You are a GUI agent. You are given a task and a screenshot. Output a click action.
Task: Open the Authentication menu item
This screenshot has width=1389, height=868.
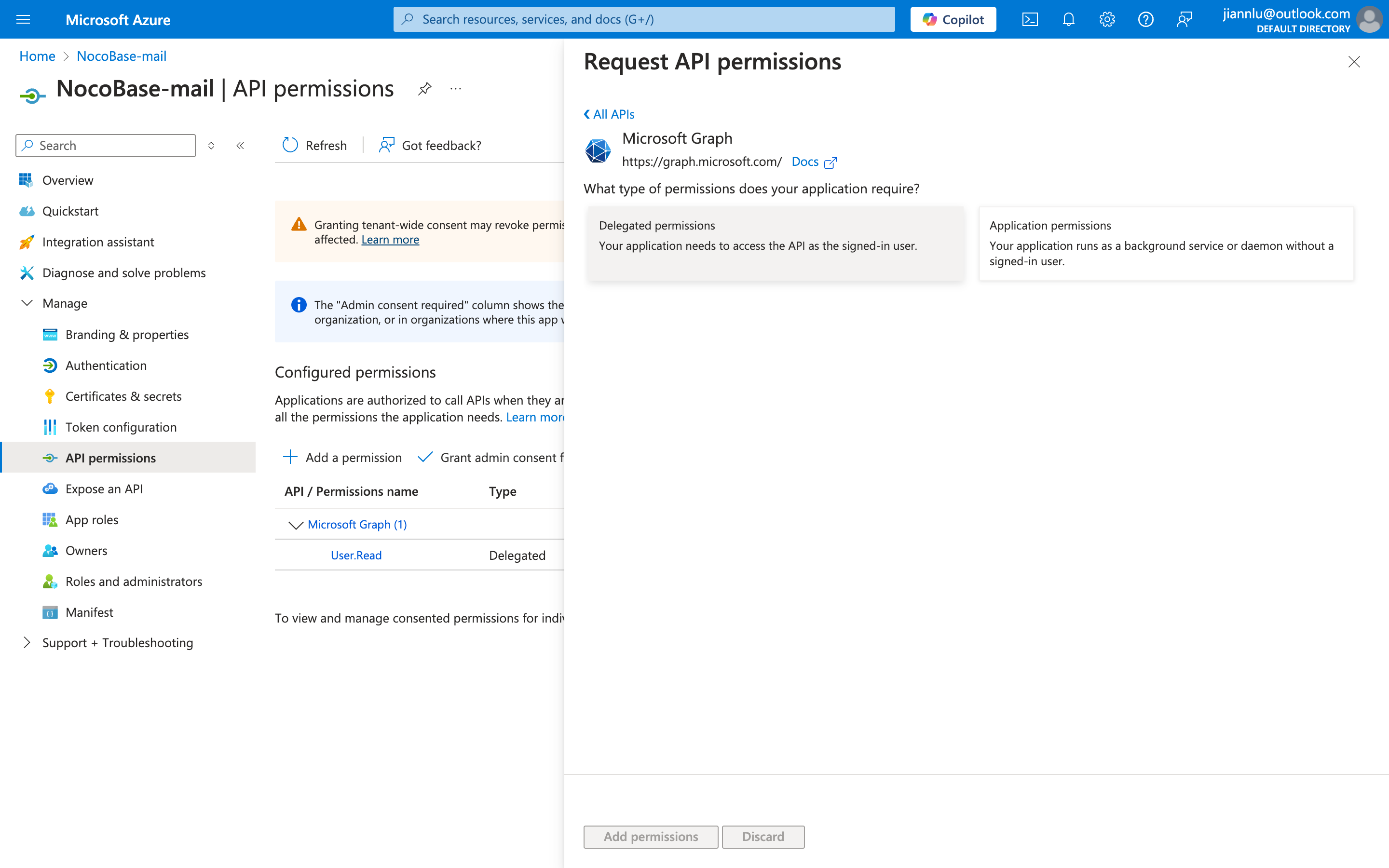pos(106,365)
